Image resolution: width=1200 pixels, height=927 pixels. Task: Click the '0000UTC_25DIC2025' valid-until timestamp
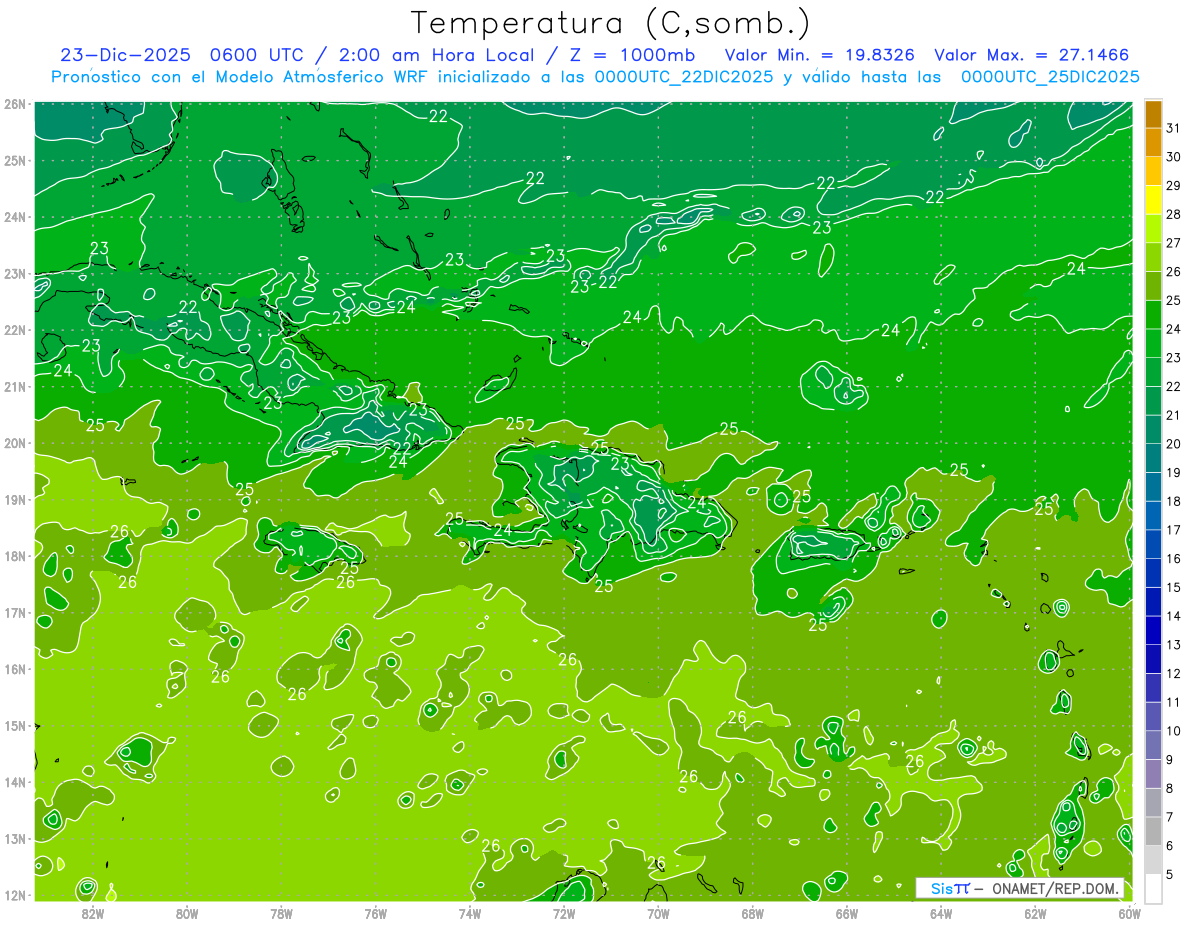[x=1050, y=77]
